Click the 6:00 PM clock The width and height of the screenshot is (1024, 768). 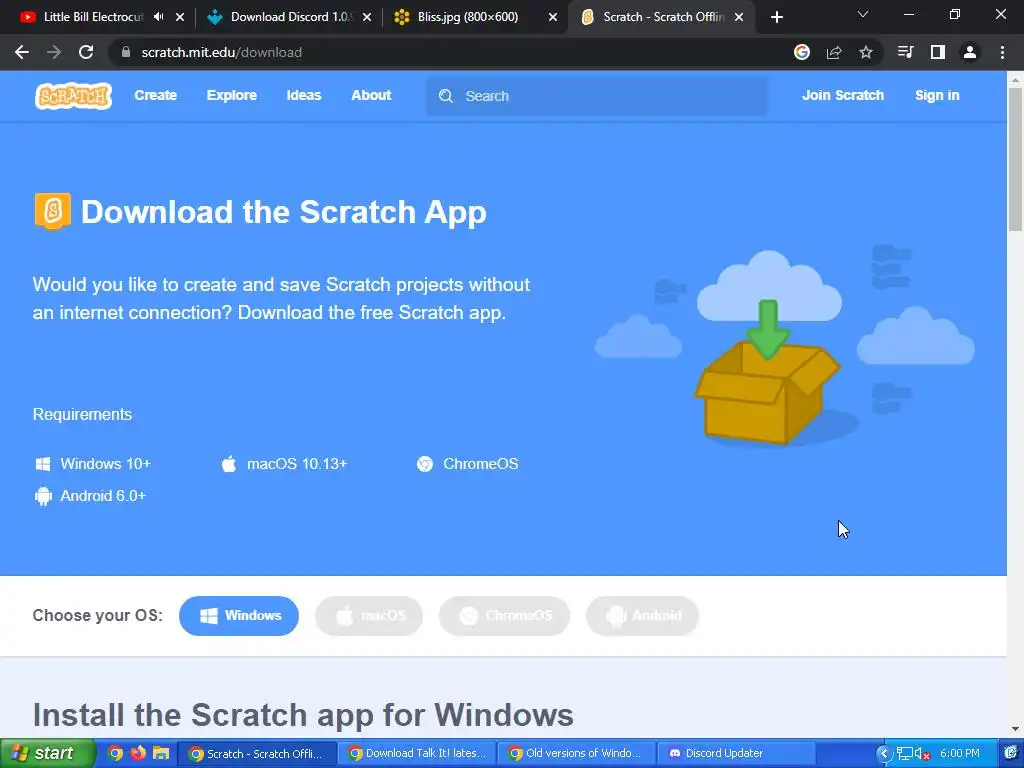960,754
